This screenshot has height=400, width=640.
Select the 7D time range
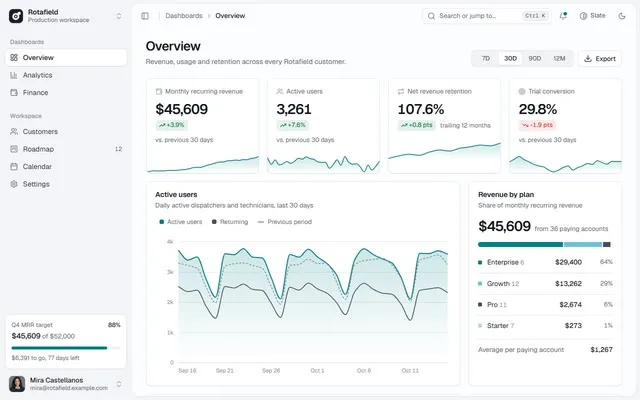point(486,58)
